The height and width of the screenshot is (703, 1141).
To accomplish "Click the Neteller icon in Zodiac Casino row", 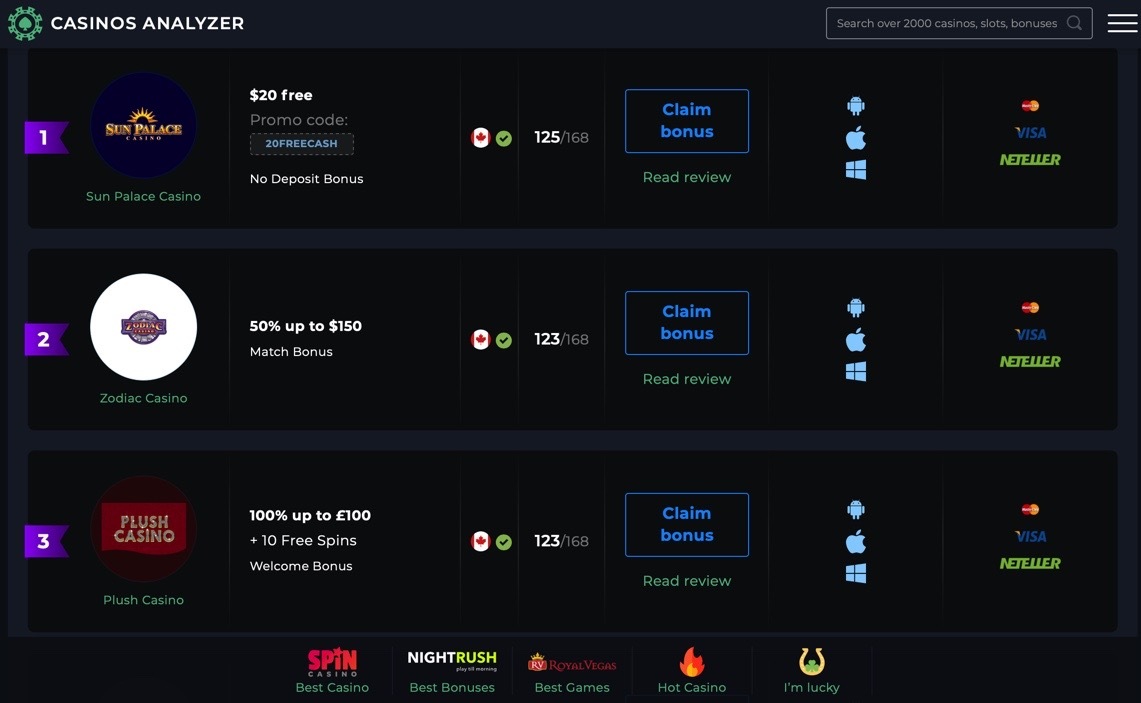I will coord(1030,361).
